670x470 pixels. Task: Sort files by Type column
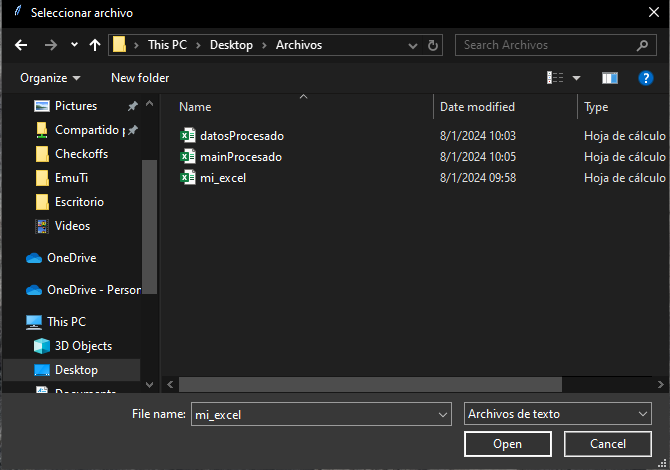pyautogui.click(x=596, y=107)
